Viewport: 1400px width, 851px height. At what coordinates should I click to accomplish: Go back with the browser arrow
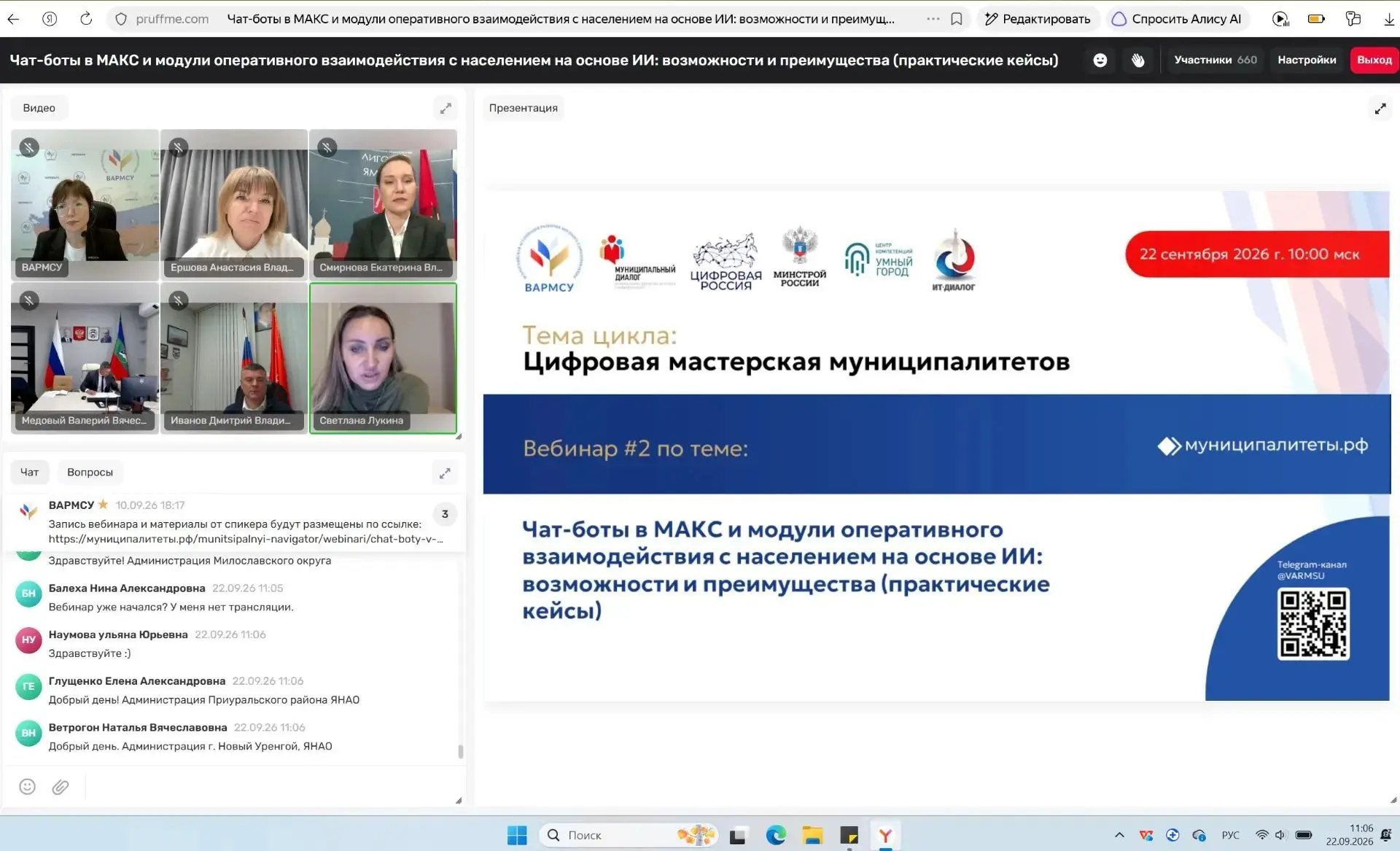point(14,19)
